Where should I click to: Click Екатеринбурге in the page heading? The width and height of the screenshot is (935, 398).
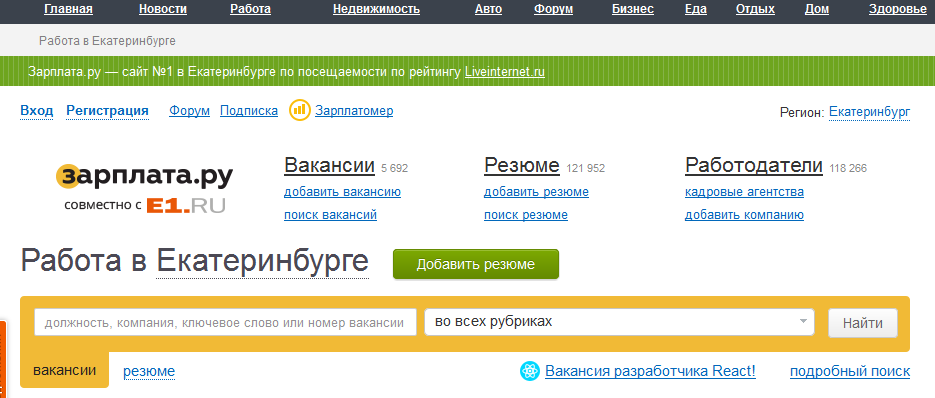click(x=262, y=262)
